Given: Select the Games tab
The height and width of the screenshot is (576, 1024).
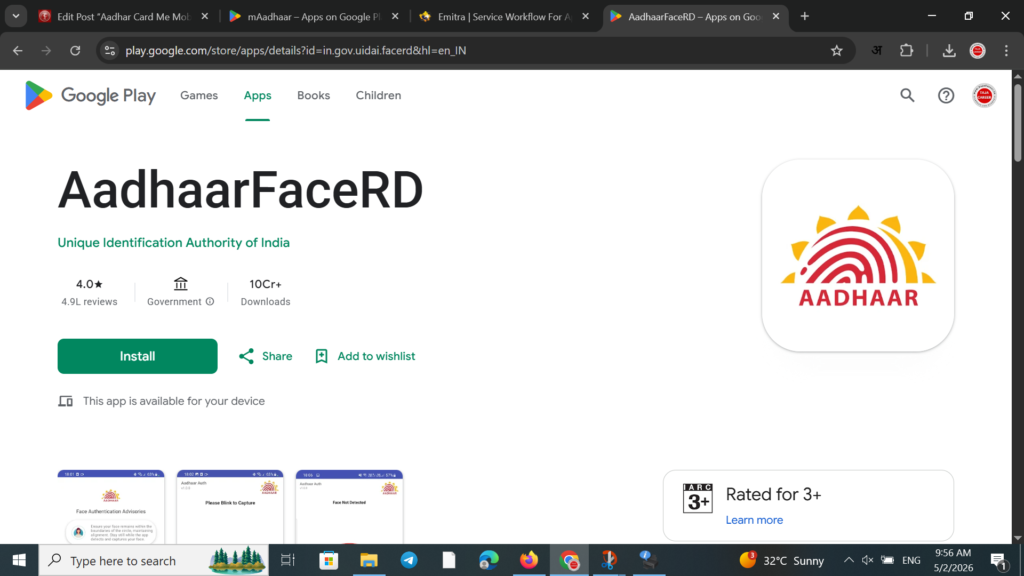Looking at the screenshot, I should 199,95.
